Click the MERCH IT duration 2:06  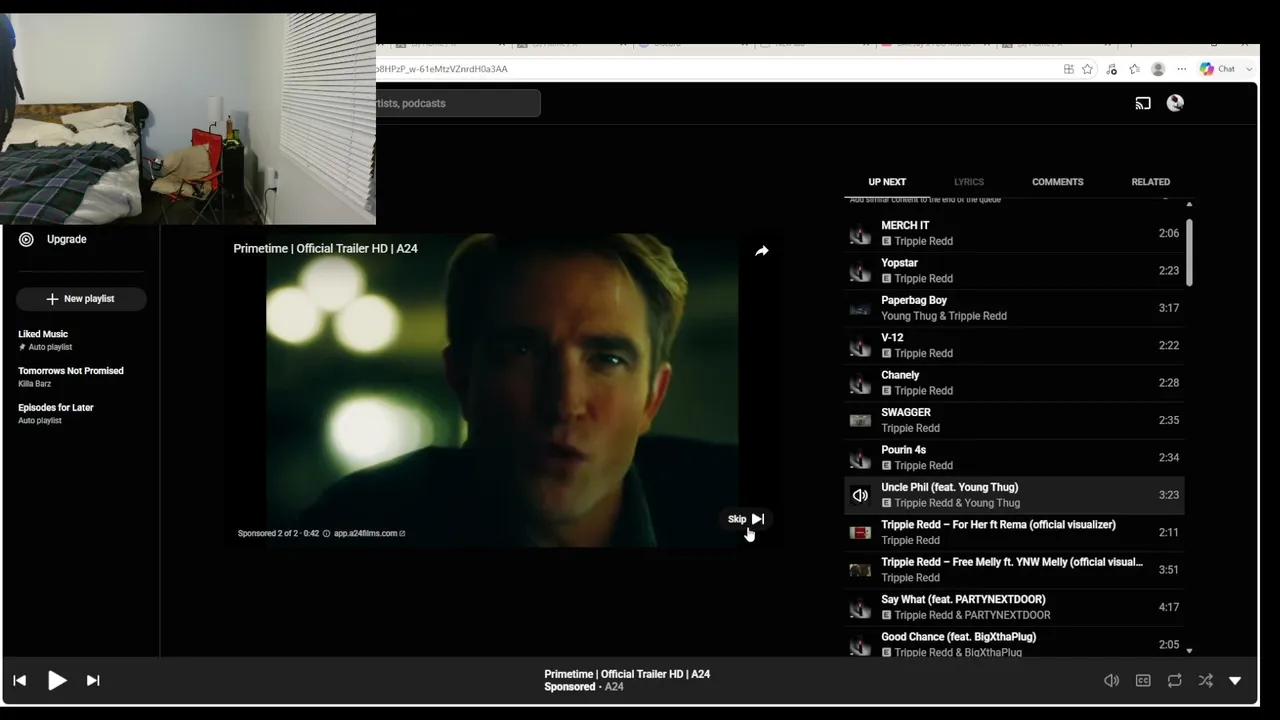coord(1169,233)
